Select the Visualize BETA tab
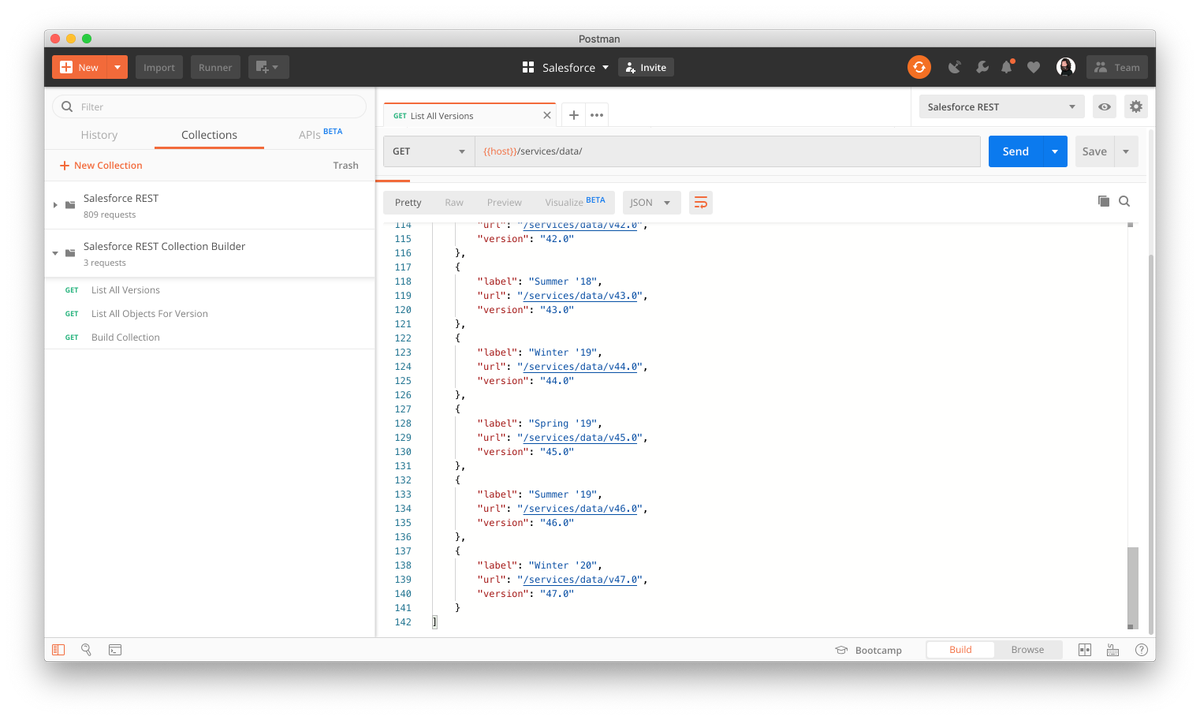 coord(575,202)
